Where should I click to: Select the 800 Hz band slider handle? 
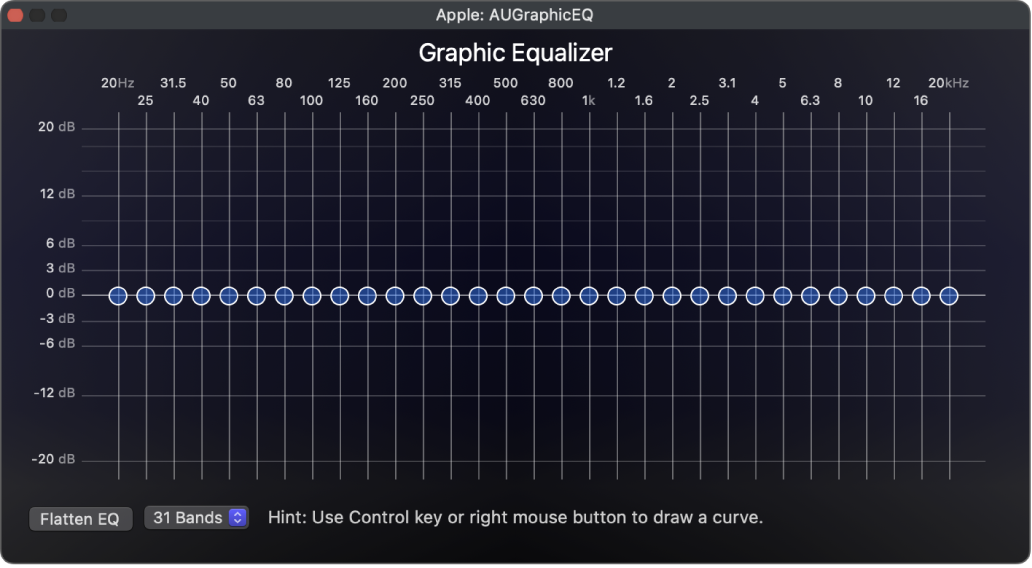(561, 295)
